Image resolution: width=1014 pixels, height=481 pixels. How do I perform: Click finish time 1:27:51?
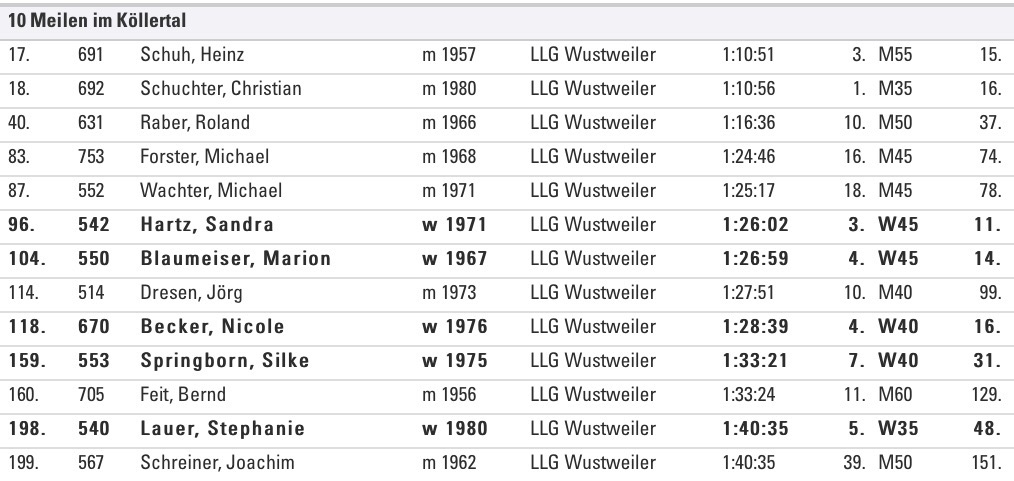point(748,292)
